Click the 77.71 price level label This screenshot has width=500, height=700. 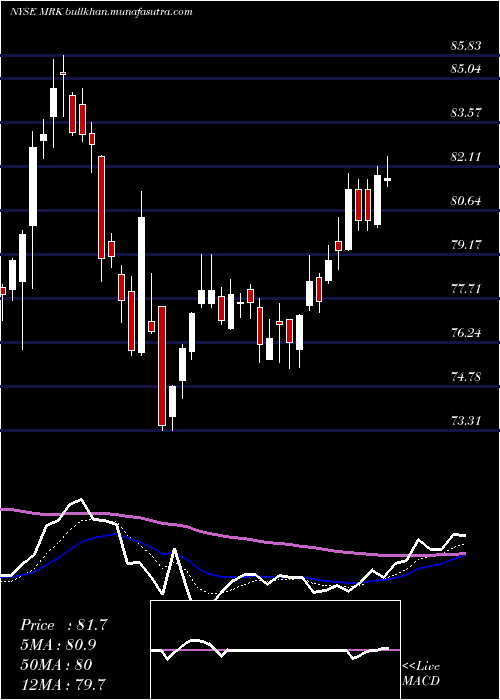point(467,289)
